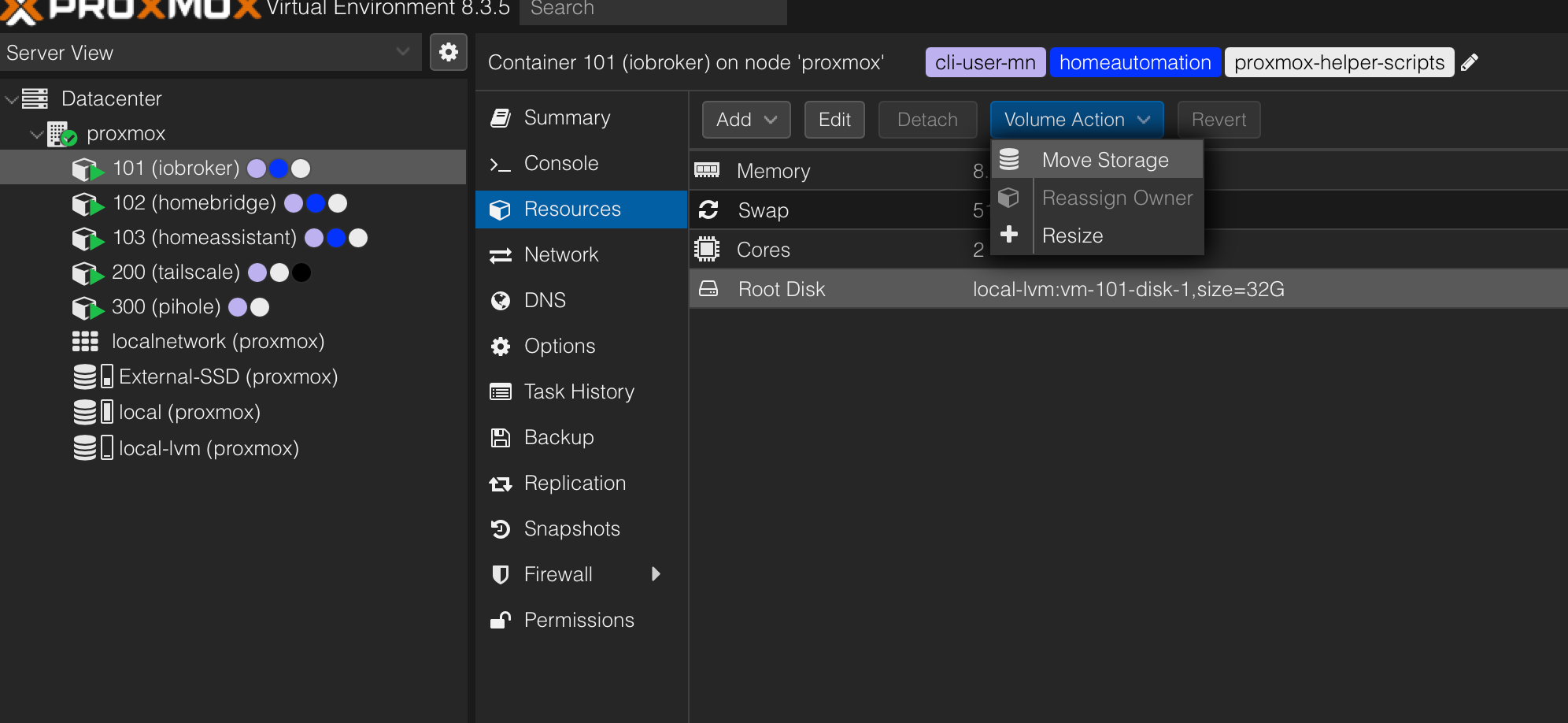1568x723 pixels.
Task: Click the gear settings icon beside Server View
Action: click(x=449, y=52)
